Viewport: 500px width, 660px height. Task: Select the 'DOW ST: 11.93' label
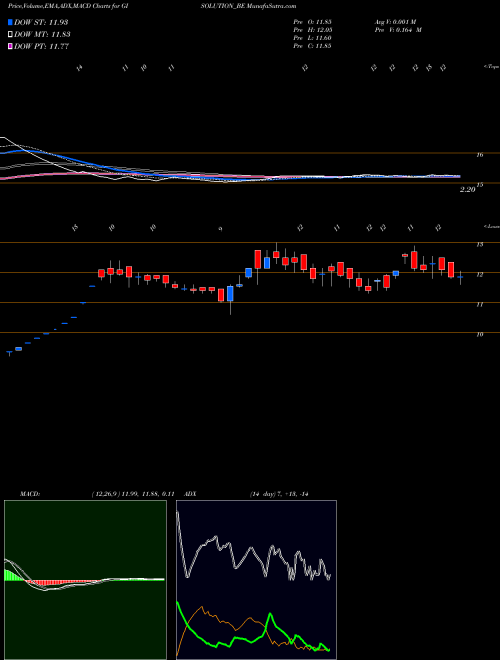pos(41,22)
